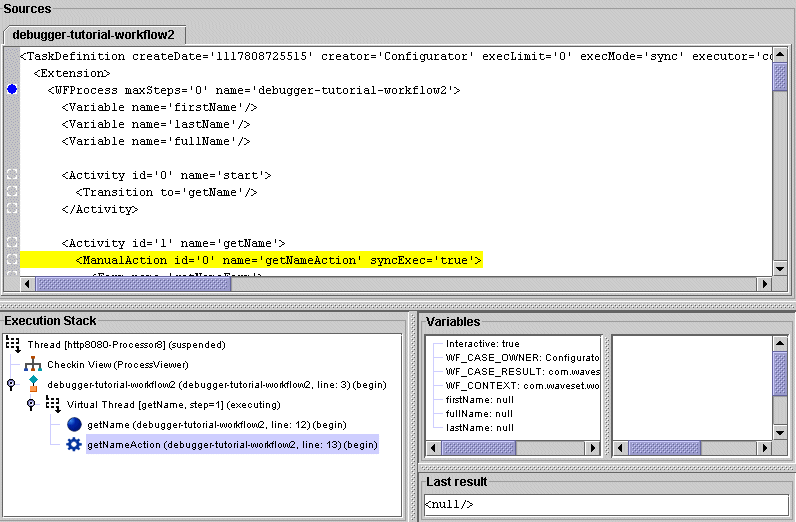Select Virtual Thread getName step=1 row
The width and height of the screenshot is (796, 522).
point(174,405)
